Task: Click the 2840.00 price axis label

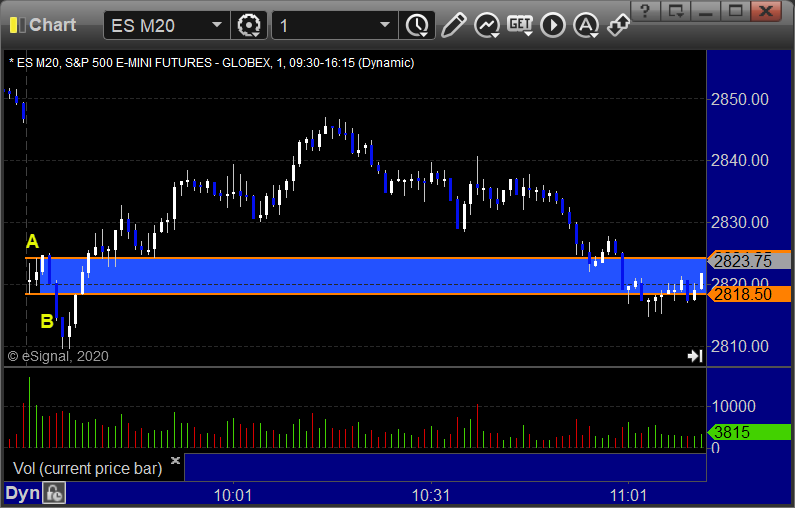Action: [x=740, y=160]
